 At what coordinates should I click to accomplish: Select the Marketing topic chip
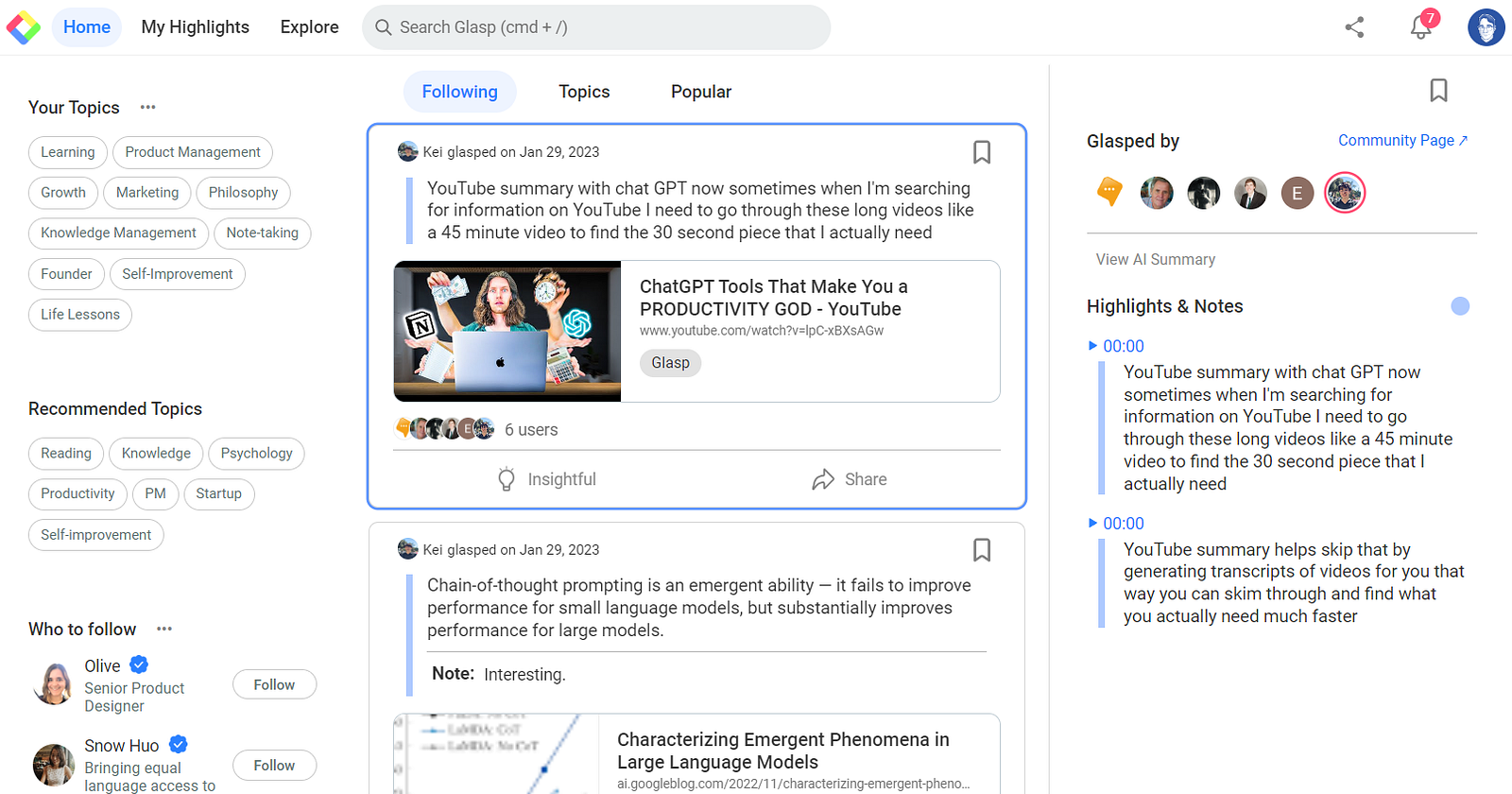coord(147,193)
